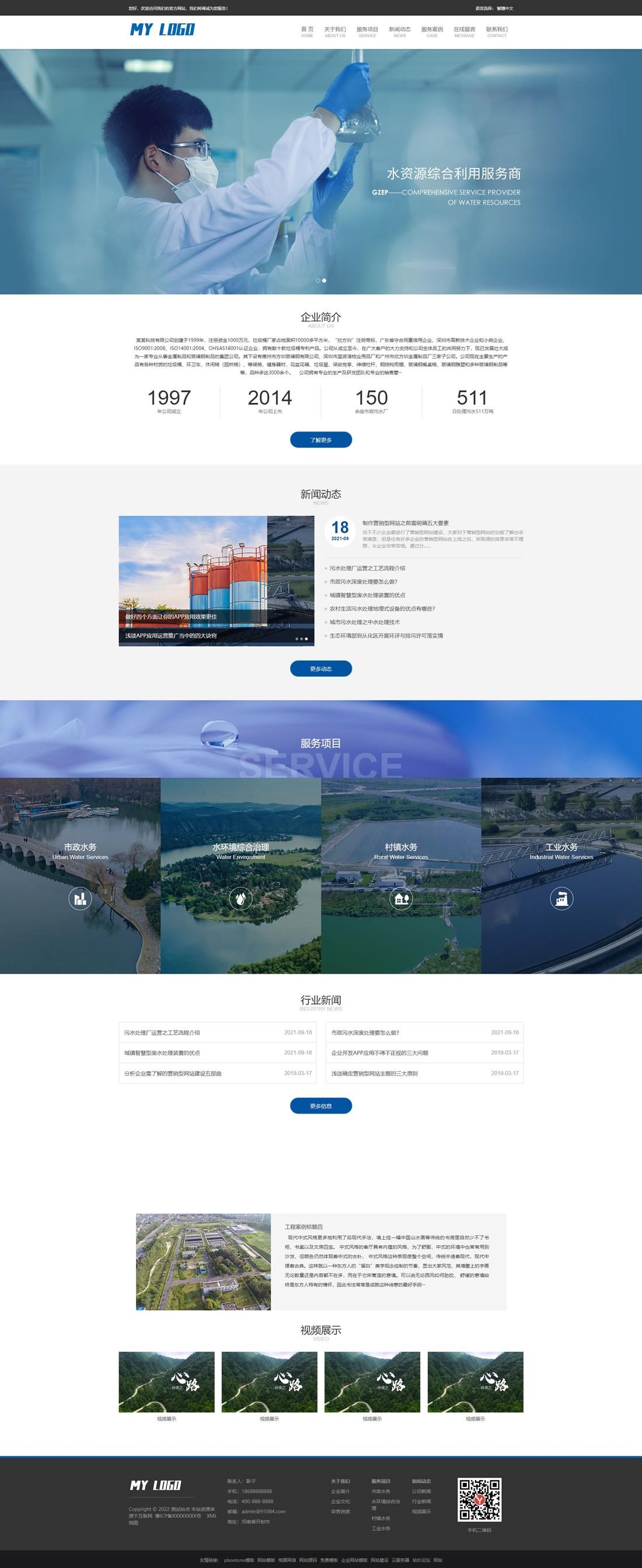Click the Industrial Water Services factory icon
This screenshot has height=1568, width=642.
pos(561,898)
